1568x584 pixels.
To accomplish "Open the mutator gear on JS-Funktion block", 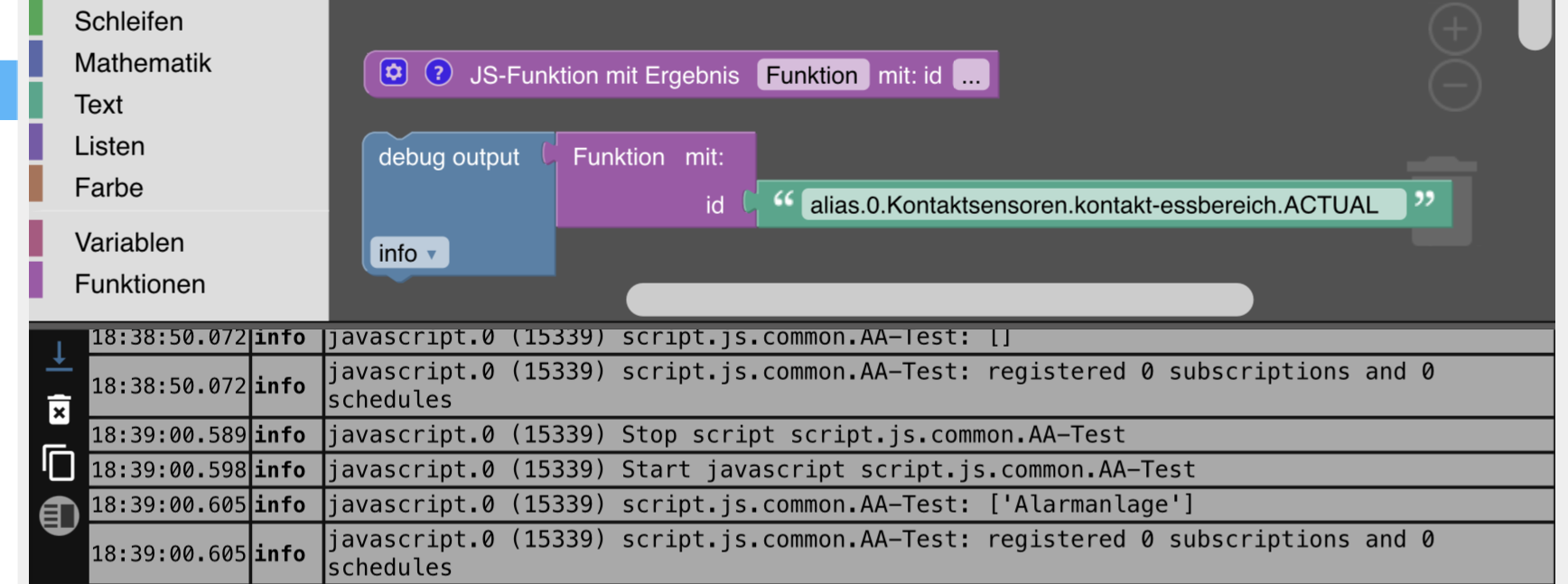I will click(x=394, y=72).
